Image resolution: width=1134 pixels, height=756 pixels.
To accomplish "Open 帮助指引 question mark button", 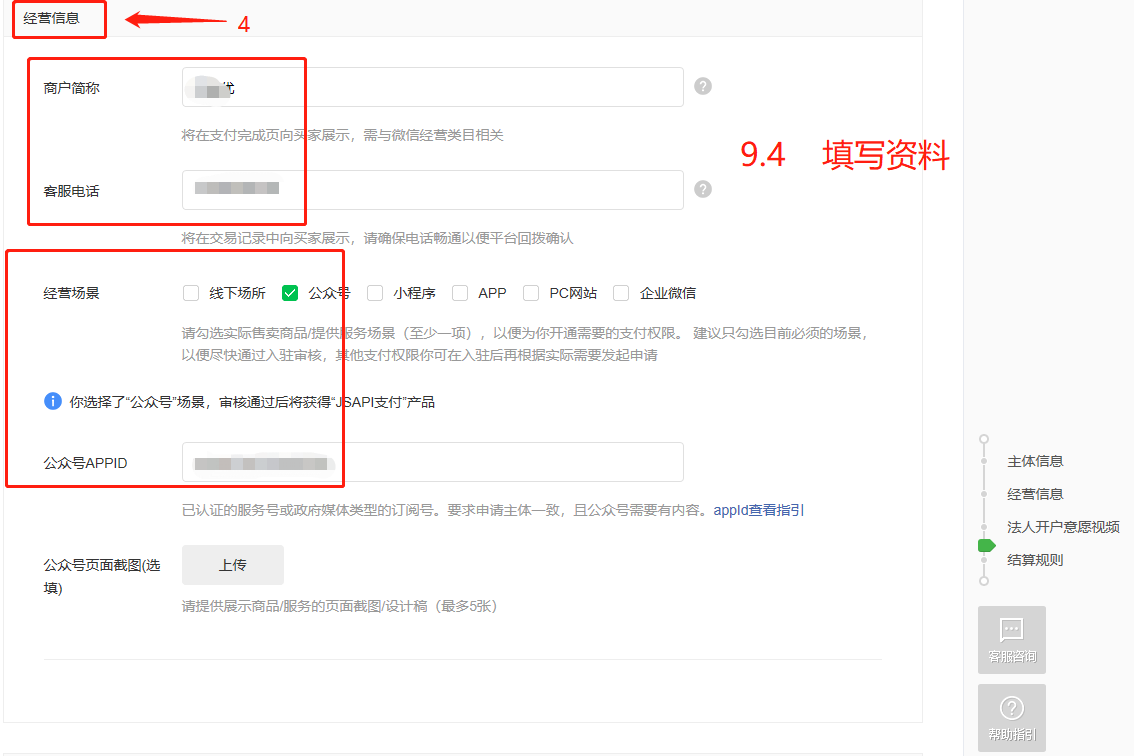I will 1011,717.
